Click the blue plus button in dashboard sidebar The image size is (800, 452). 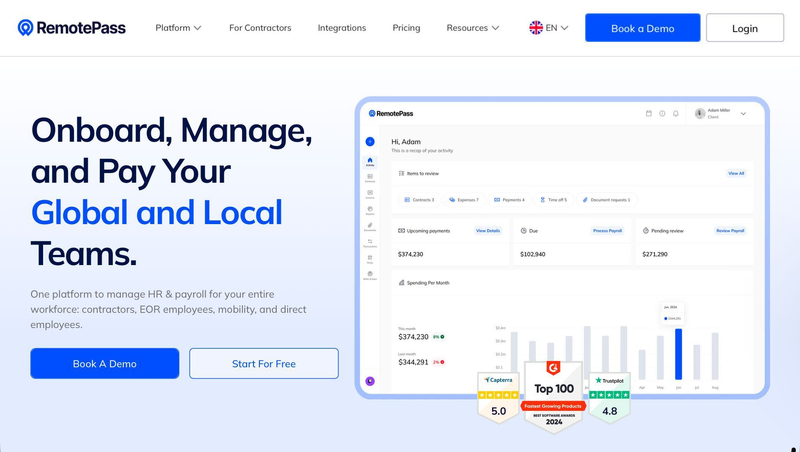tap(370, 141)
